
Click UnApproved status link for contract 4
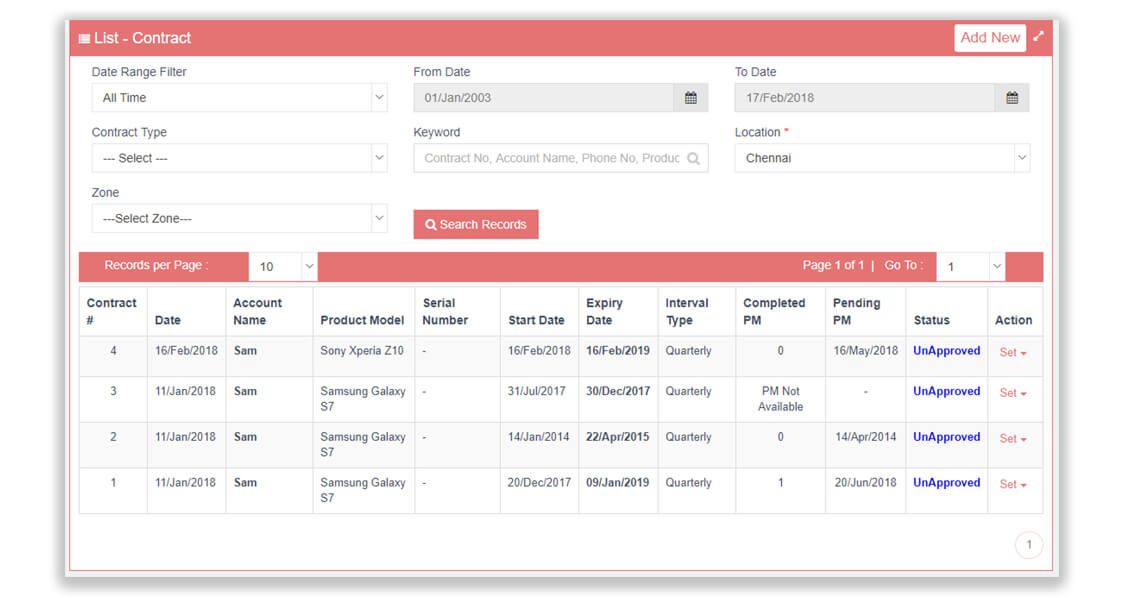click(945, 350)
